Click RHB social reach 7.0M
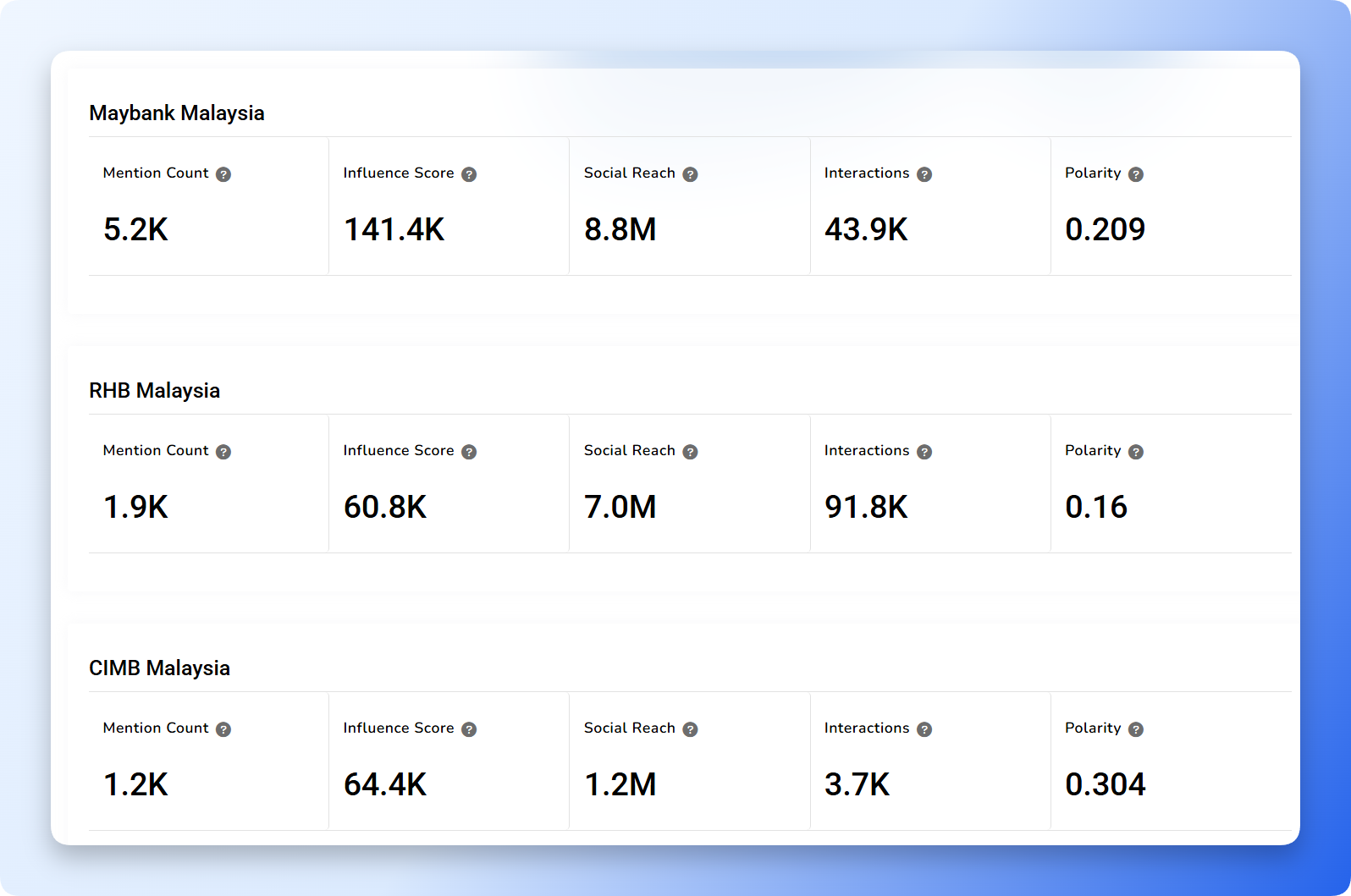Viewport: 1351px width, 896px height. point(620,507)
